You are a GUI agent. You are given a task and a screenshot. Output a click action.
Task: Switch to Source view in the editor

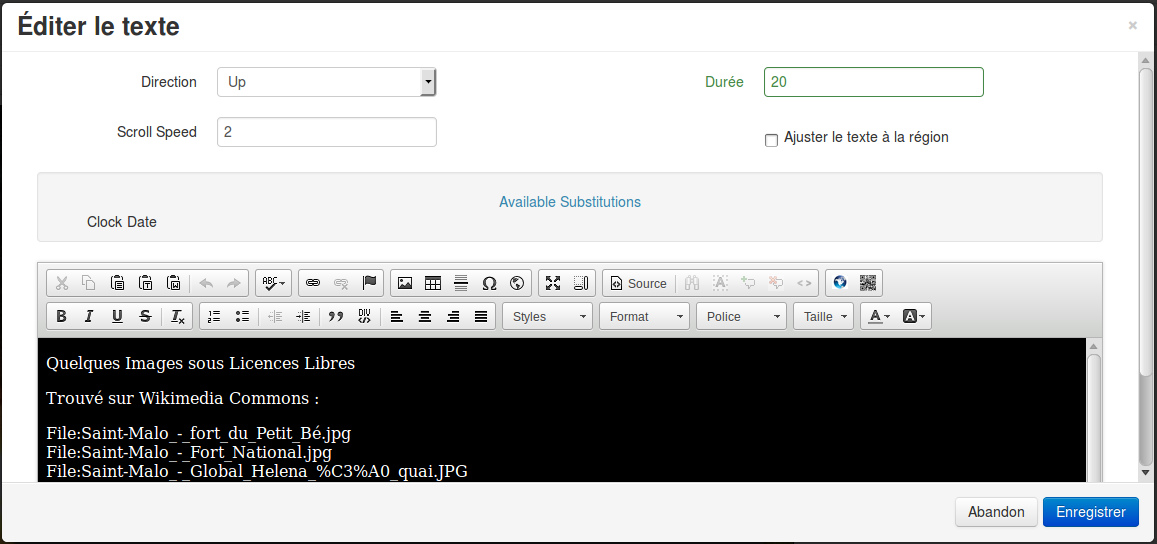[638, 283]
